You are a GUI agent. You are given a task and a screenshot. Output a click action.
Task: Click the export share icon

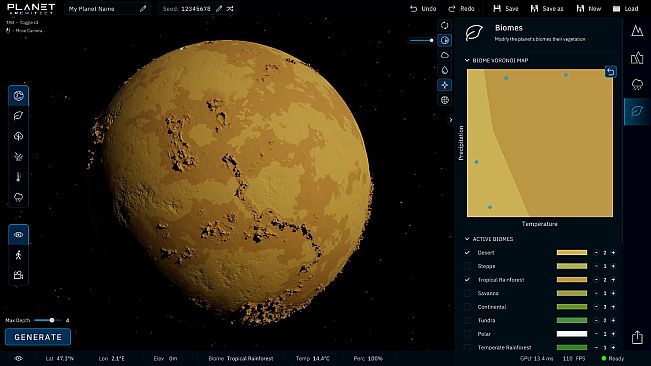(637, 337)
